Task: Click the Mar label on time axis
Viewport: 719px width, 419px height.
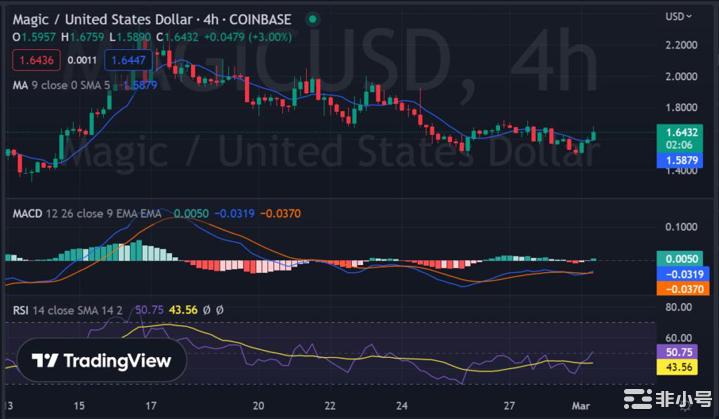Action: tap(581, 406)
